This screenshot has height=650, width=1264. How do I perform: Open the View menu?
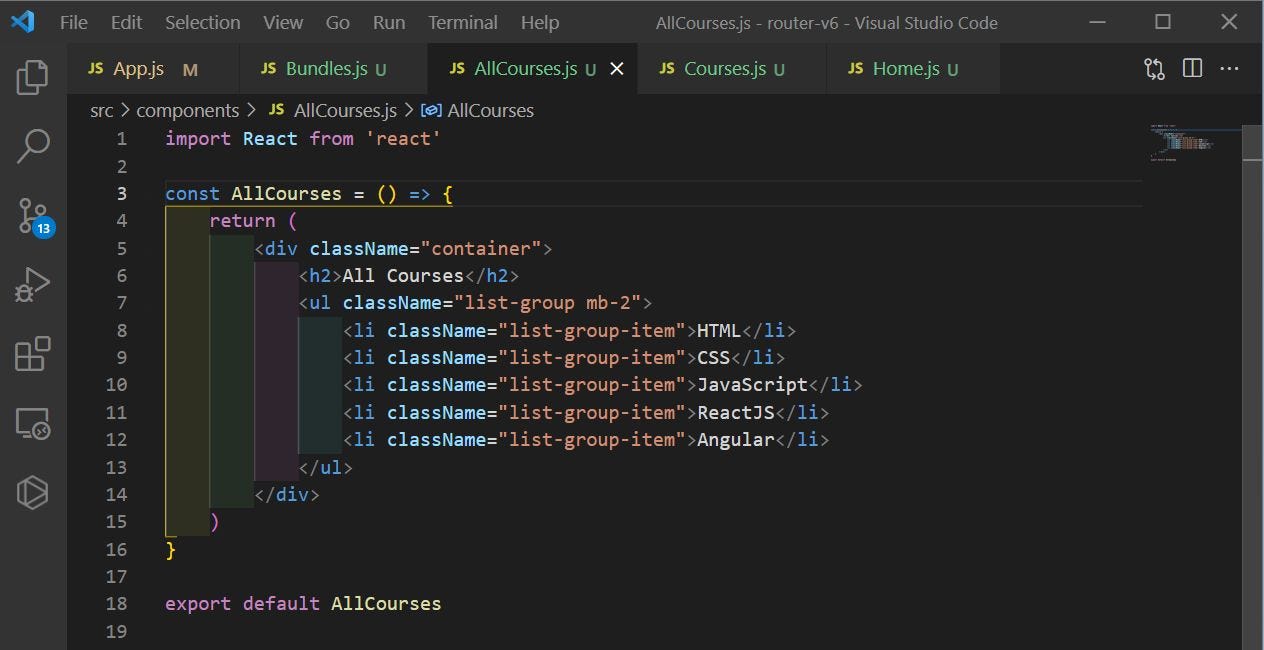click(283, 22)
